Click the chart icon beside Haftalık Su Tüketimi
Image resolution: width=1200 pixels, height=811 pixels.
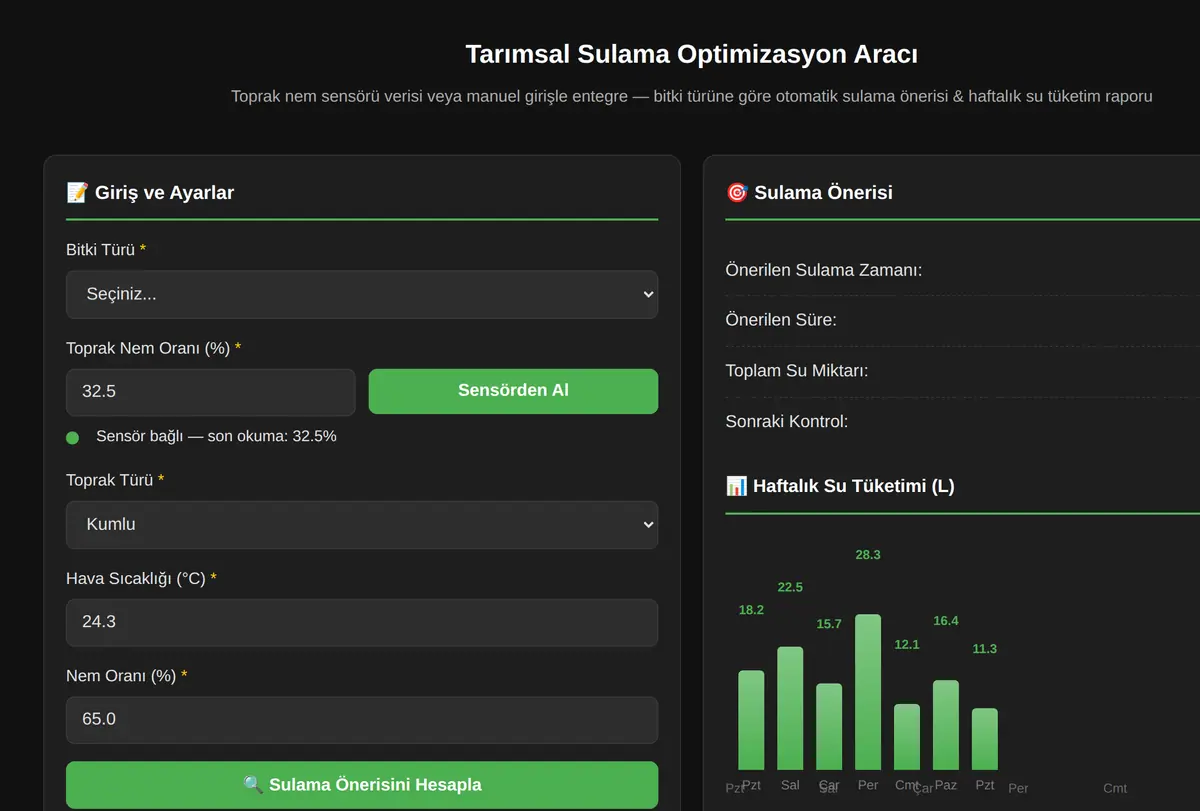[737, 486]
